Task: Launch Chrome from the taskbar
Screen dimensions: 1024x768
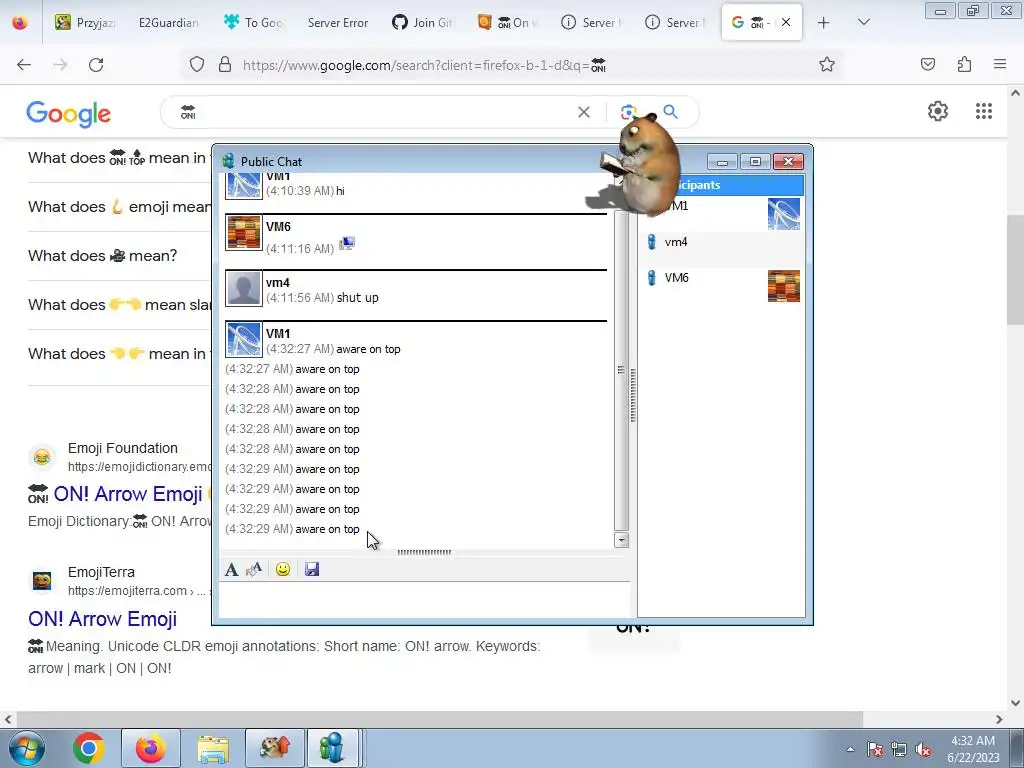Action: pos(89,748)
